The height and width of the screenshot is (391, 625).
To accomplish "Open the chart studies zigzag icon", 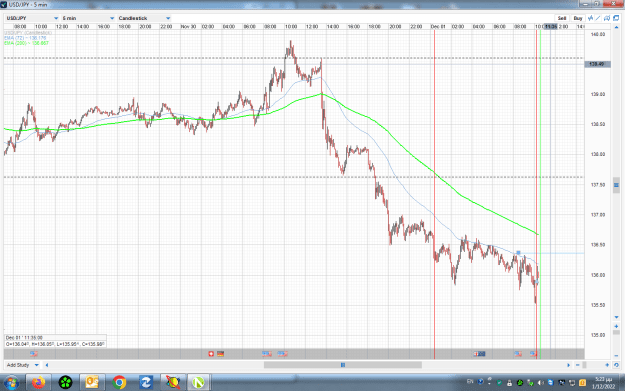I will 590,18.
